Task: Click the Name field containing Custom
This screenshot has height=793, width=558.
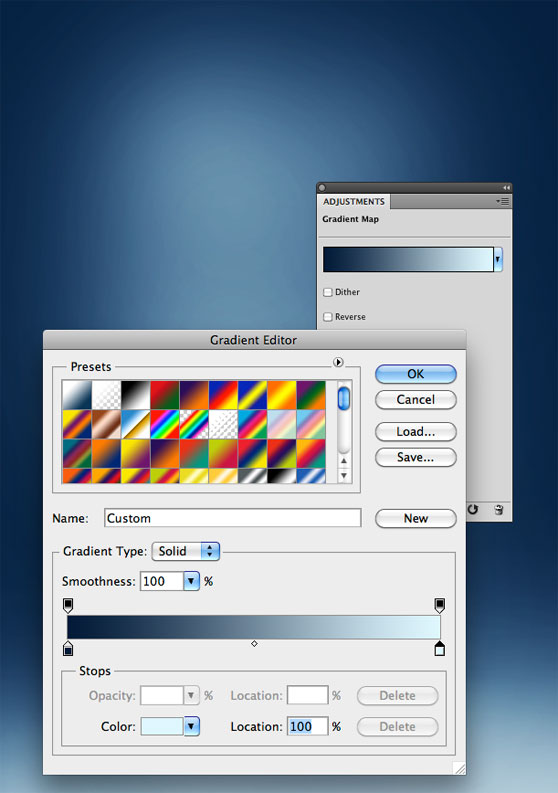Action: pyautogui.click(x=233, y=518)
